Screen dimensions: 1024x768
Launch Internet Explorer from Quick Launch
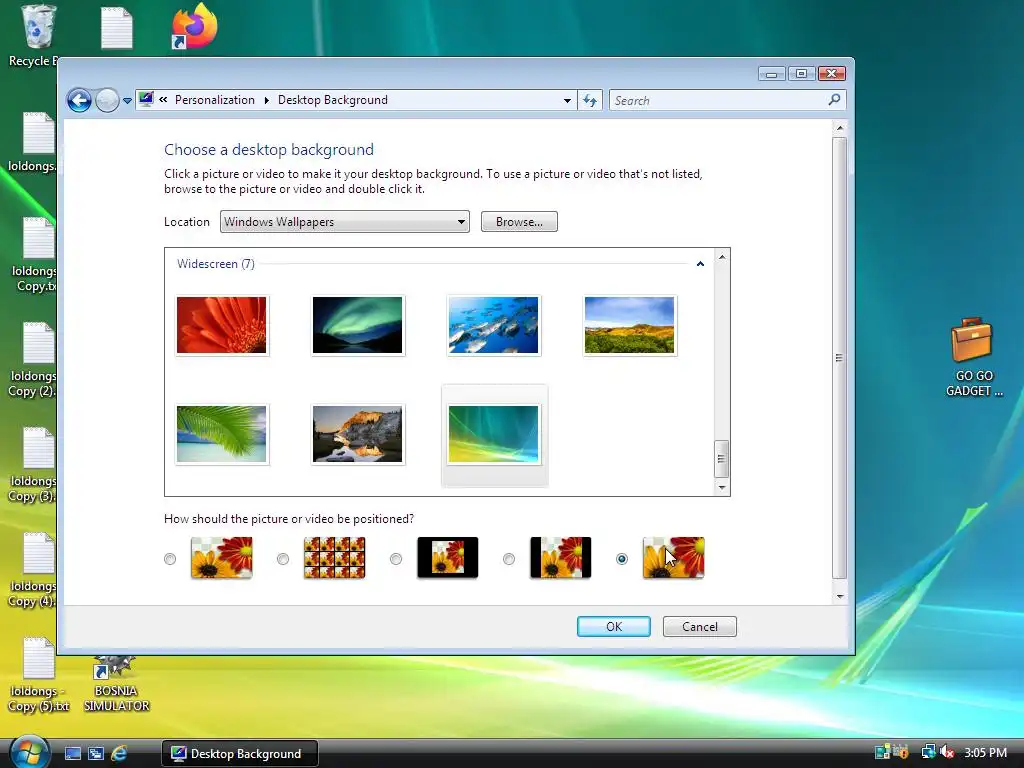coord(119,754)
